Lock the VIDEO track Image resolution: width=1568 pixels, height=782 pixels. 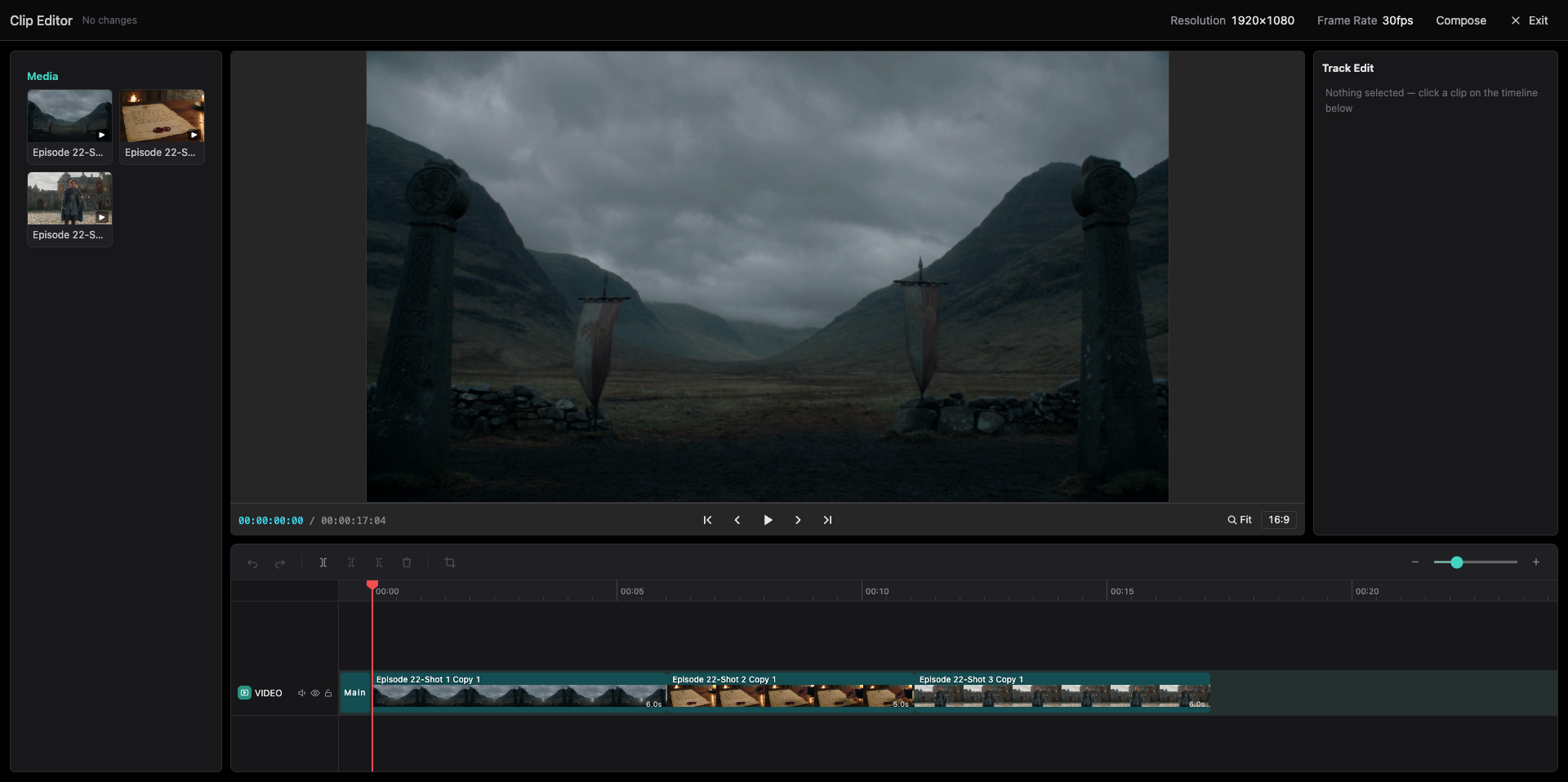tap(328, 693)
